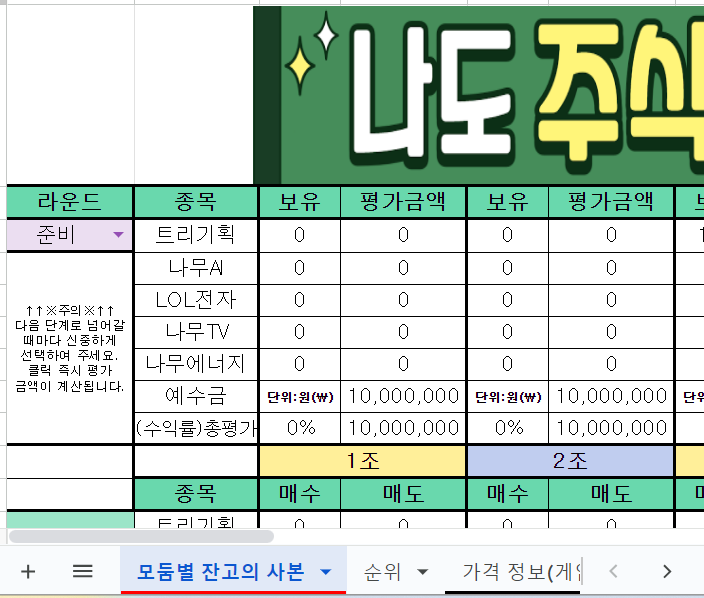This screenshot has height=598, width=704.
Task: Select 2조's 매도 header cell
Action: [611, 494]
